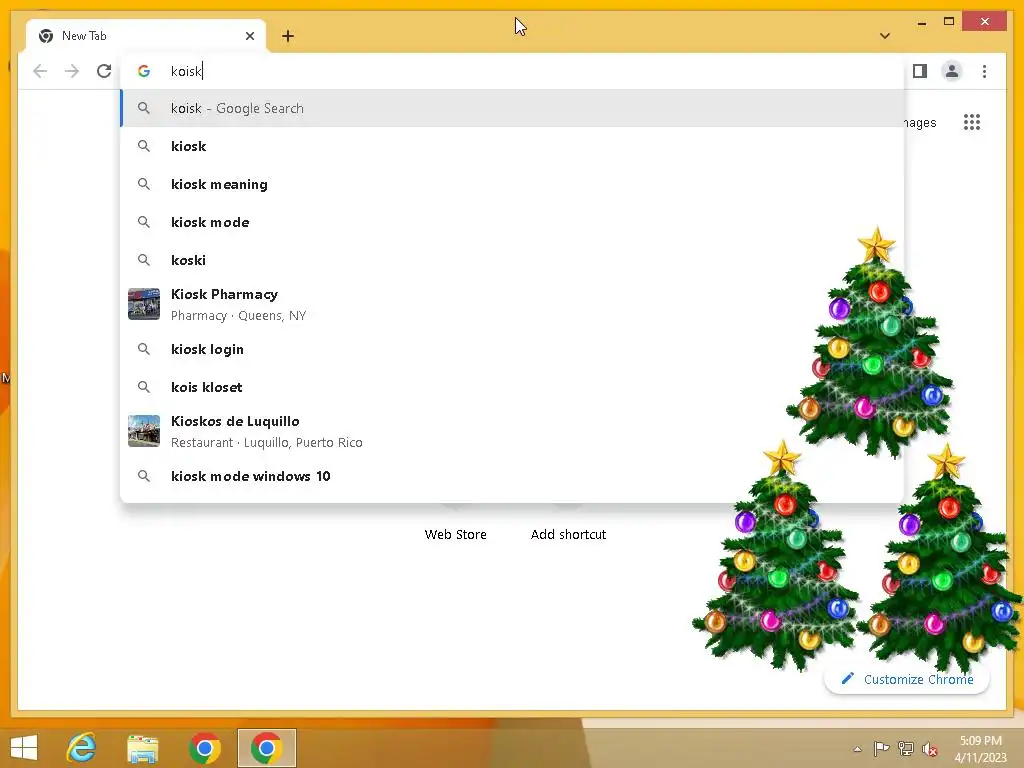Open the Web Store shortcut

point(455,534)
